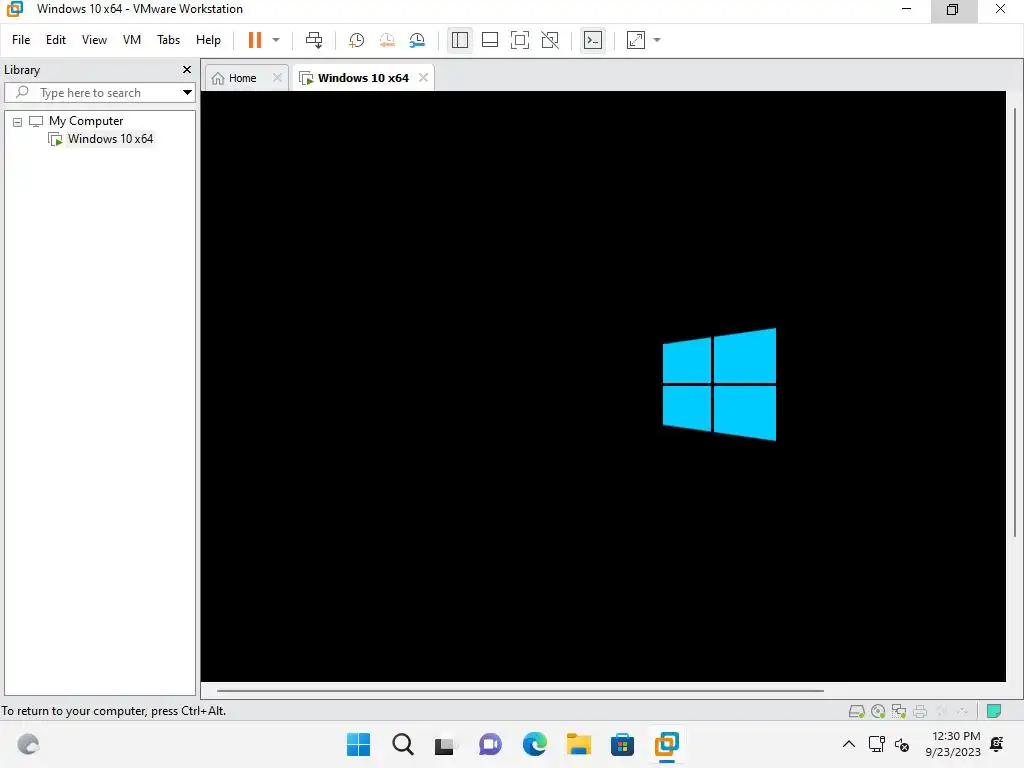This screenshot has height=768, width=1024.
Task: Click the VMware Workstation taskbar icon
Action: click(x=667, y=744)
